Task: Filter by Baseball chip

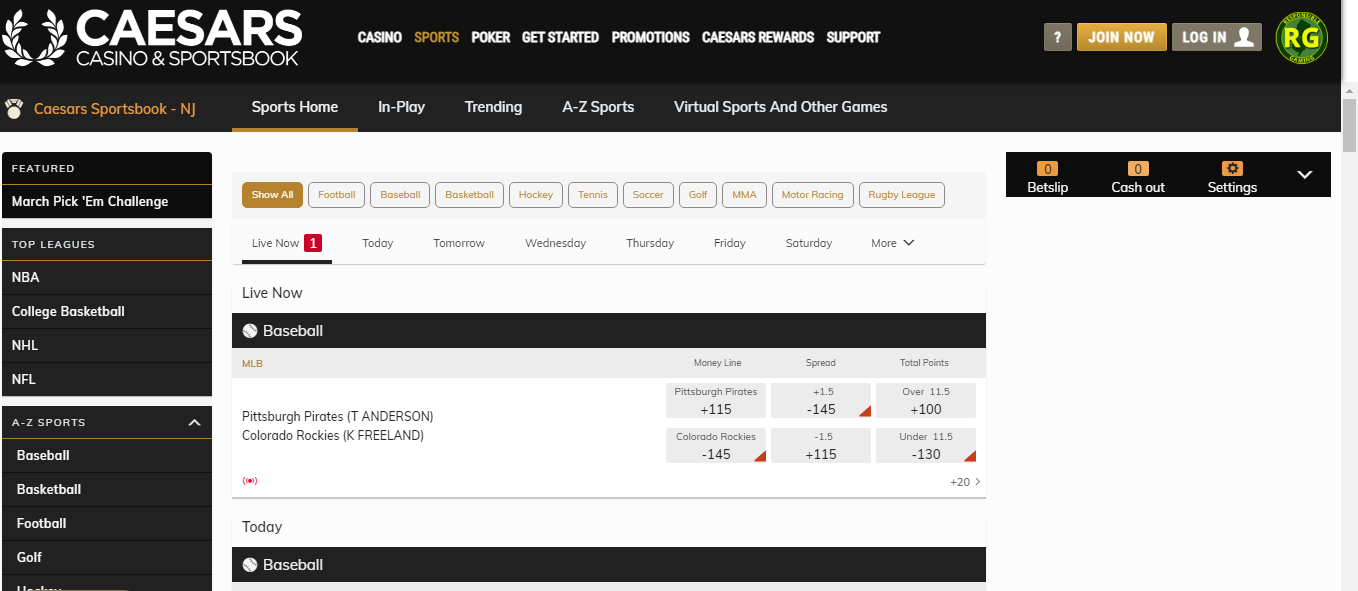Action: (x=400, y=195)
